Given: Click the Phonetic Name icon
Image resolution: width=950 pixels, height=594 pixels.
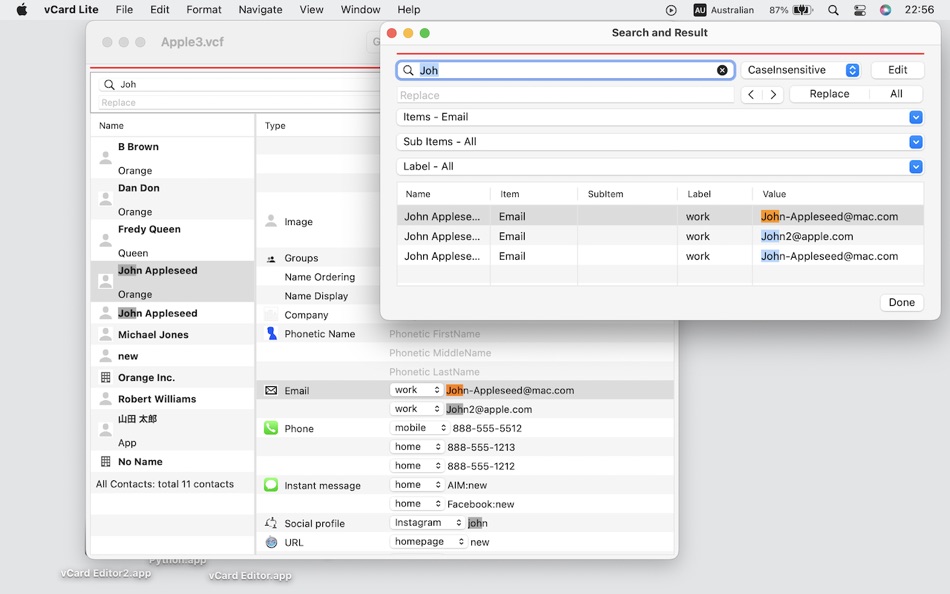Looking at the screenshot, I should pyautogui.click(x=271, y=333).
